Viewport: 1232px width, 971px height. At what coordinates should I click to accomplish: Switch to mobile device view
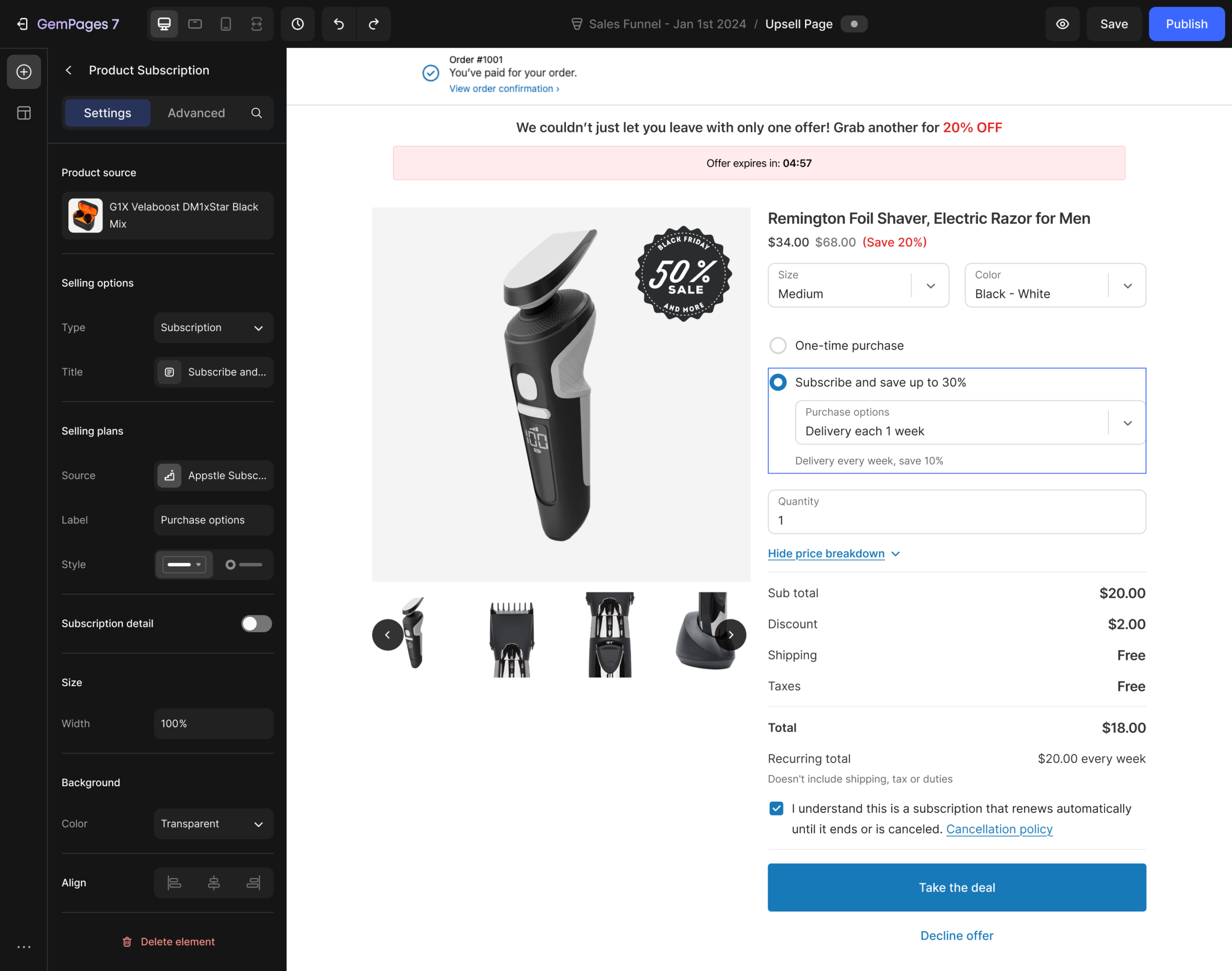226,24
